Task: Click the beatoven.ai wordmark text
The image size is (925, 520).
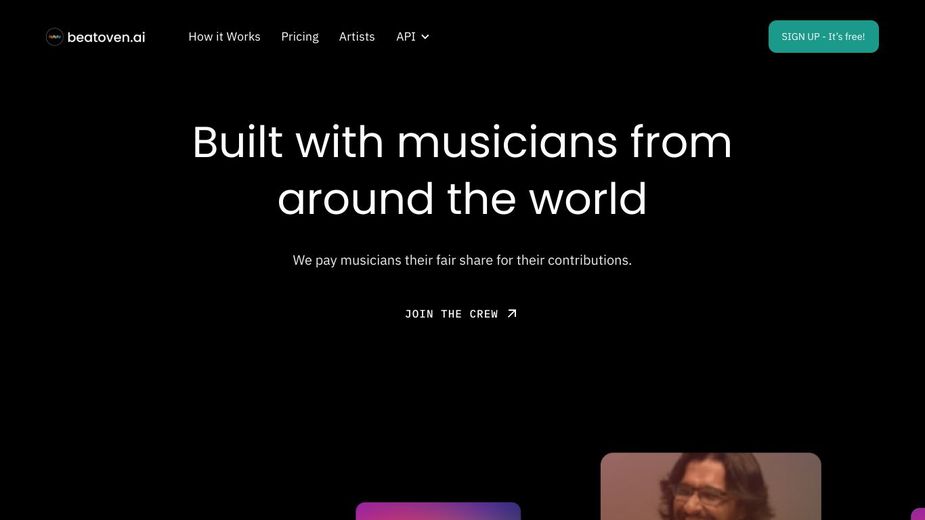Action: point(106,37)
